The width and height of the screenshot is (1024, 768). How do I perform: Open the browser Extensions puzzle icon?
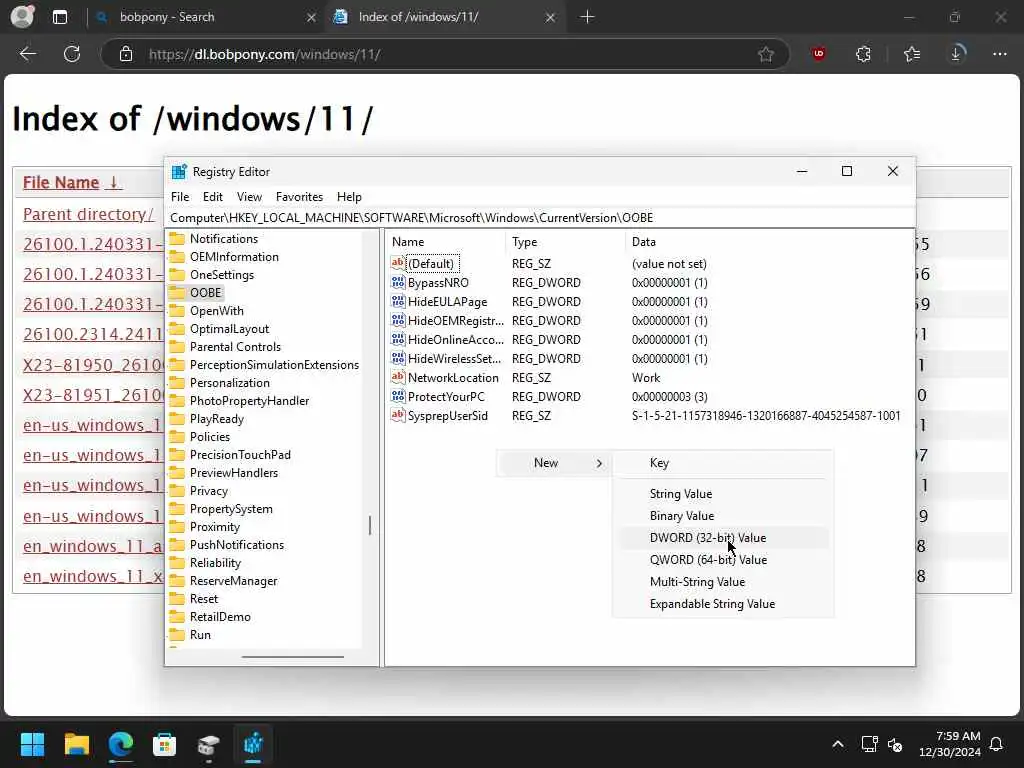point(863,54)
